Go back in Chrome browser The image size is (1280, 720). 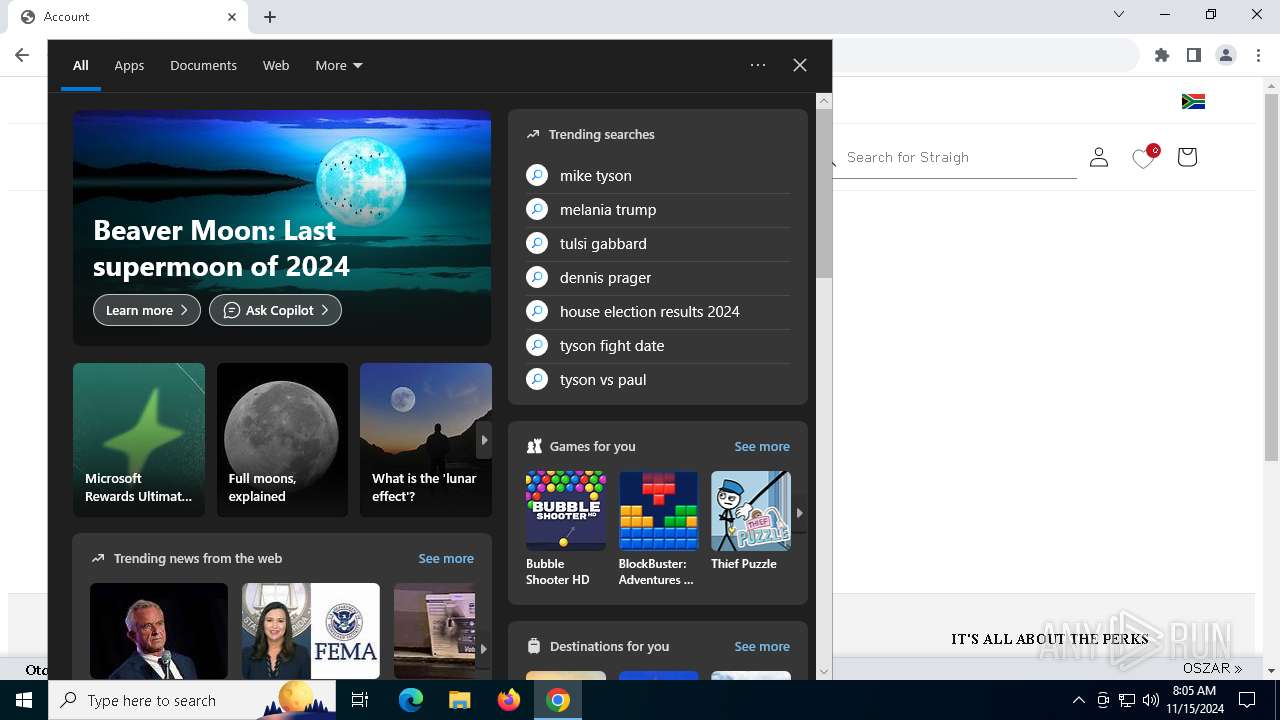(x=22, y=55)
